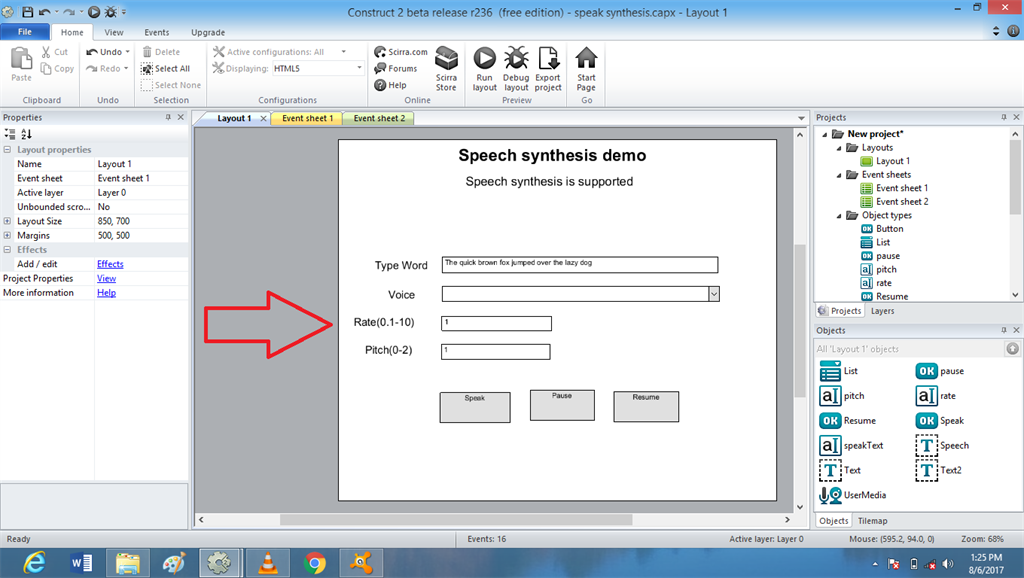1024x578 pixels.
Task: Switch to the Event sheet 2 tab
Action: 378,117
